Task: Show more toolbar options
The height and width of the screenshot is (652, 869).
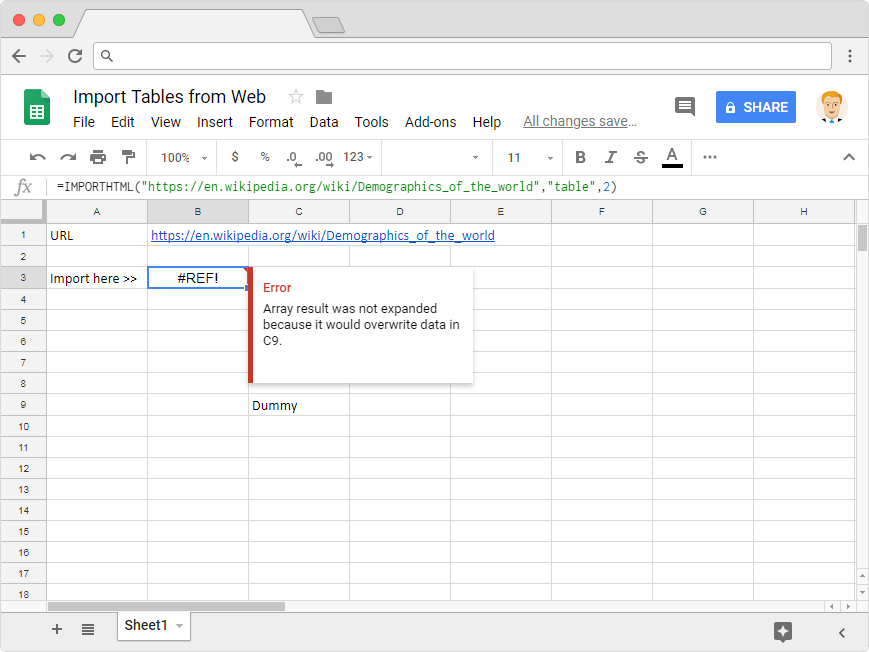Action: pos(710,157)
